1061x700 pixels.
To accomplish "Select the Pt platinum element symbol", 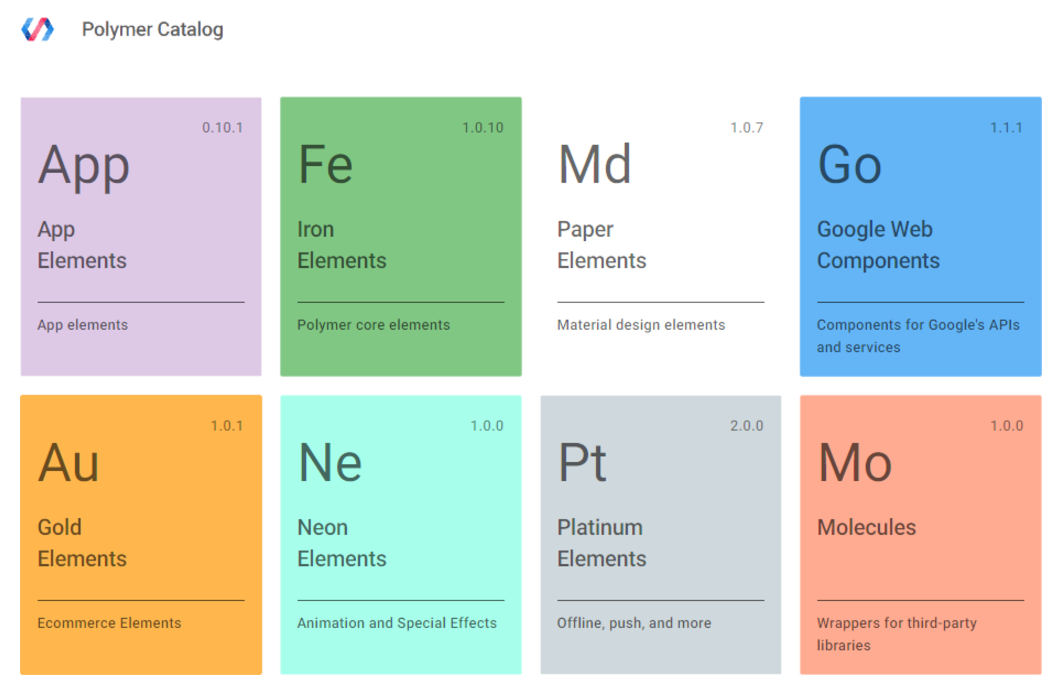I will click(583, 462).
